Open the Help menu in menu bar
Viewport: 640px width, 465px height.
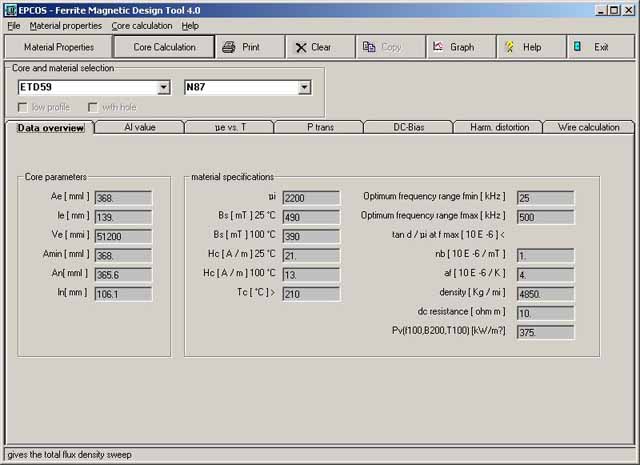point(190,26)
